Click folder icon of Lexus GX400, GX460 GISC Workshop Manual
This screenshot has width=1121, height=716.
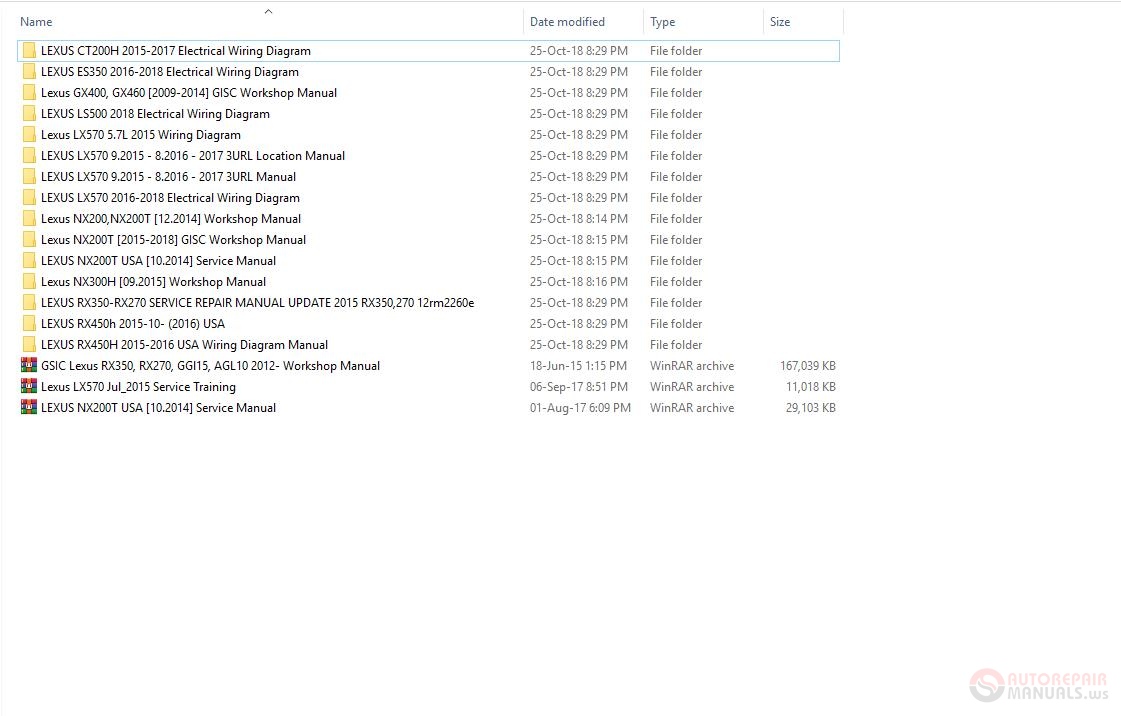(x=29, y=93)
